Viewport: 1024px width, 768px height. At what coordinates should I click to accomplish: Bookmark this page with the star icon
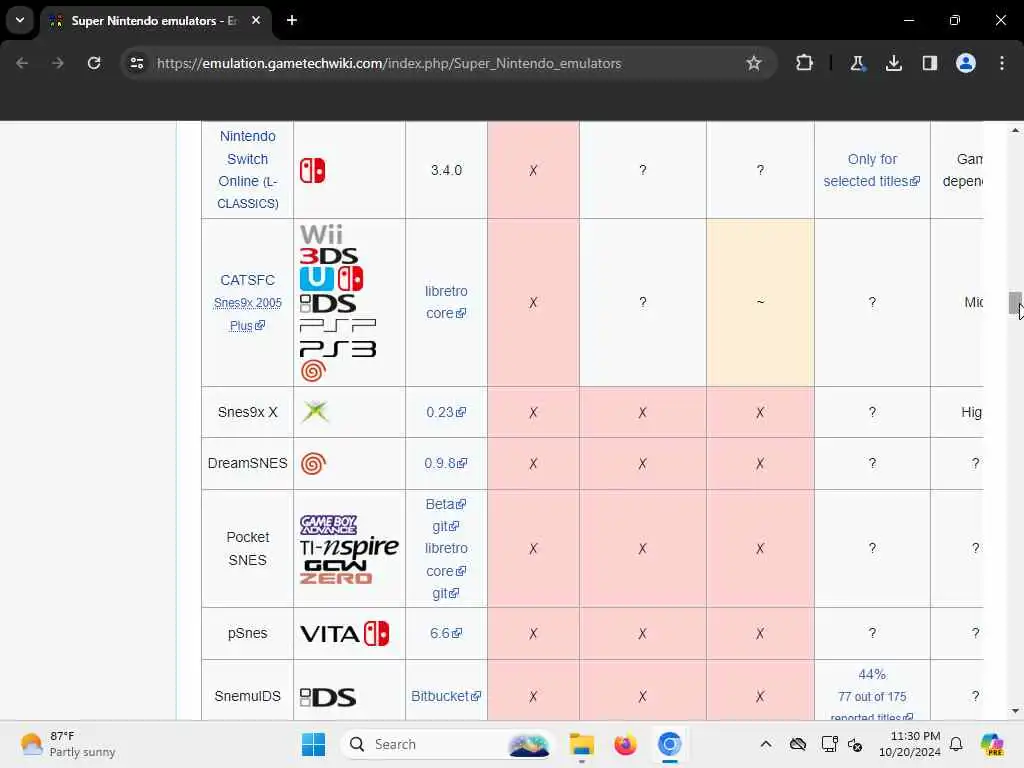pyautogui.click(x=754, y=63)
